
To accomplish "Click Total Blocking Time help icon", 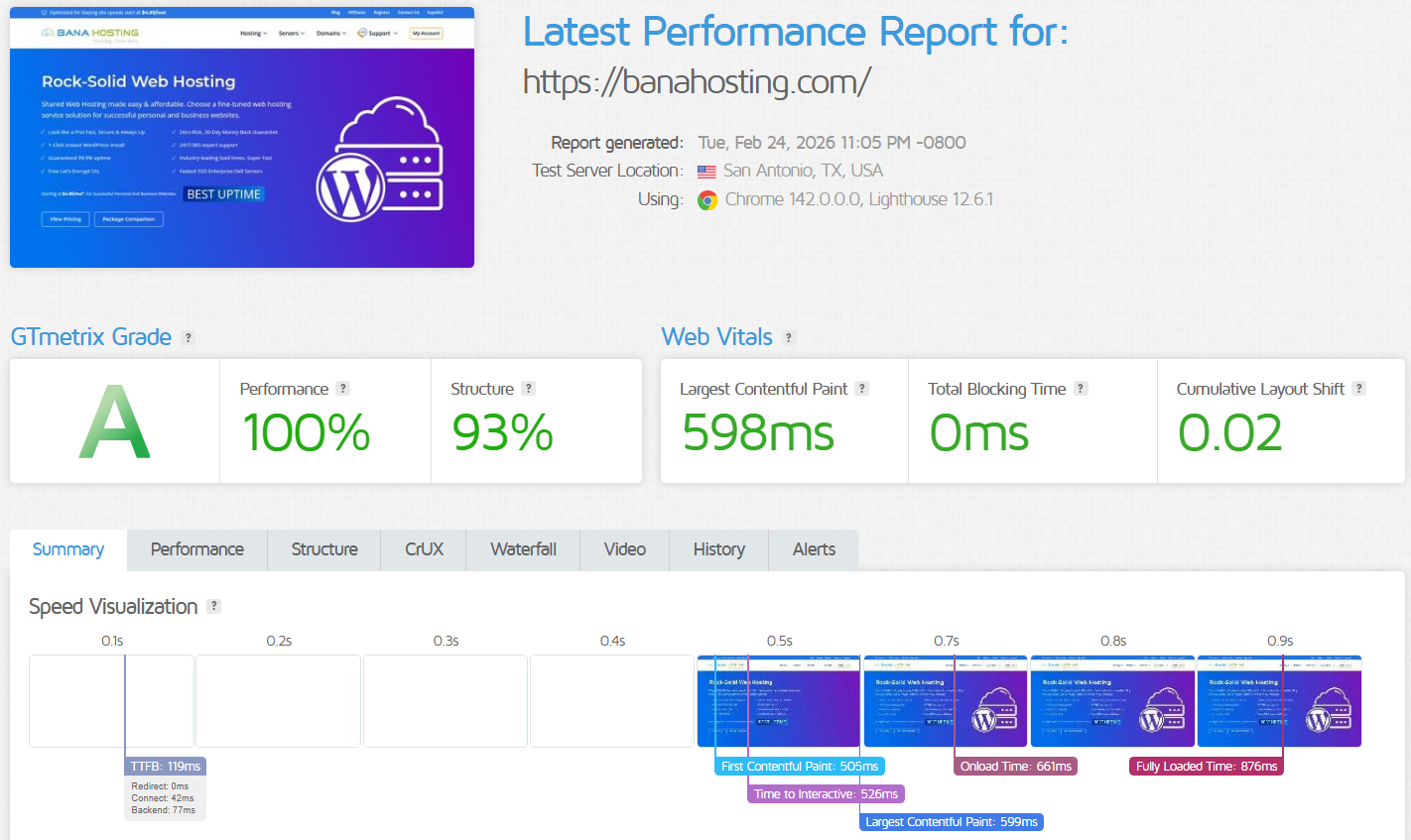I will click(x=1081, y=389).
